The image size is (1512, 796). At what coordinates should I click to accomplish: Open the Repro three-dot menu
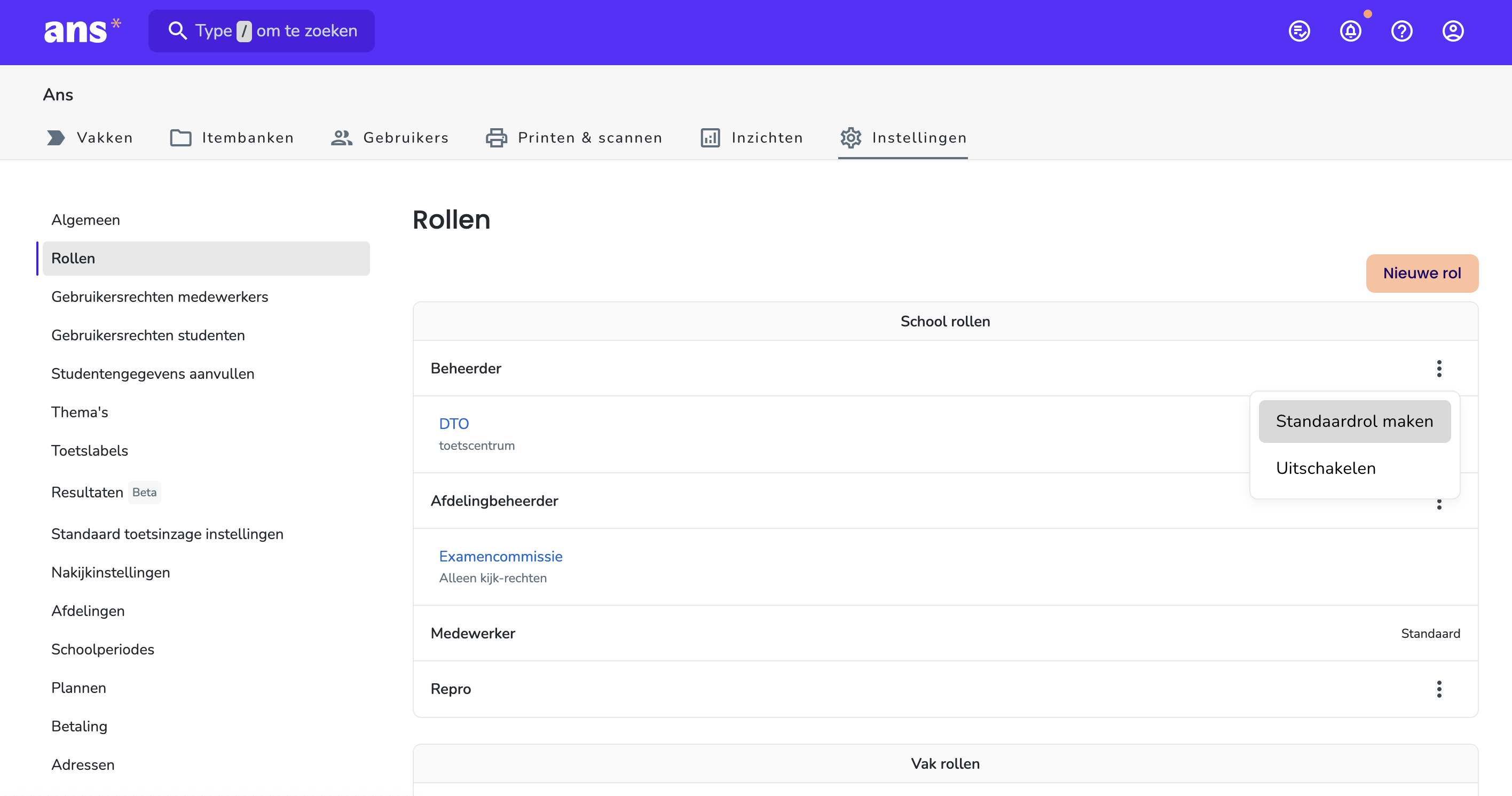tap(1439, 689)
